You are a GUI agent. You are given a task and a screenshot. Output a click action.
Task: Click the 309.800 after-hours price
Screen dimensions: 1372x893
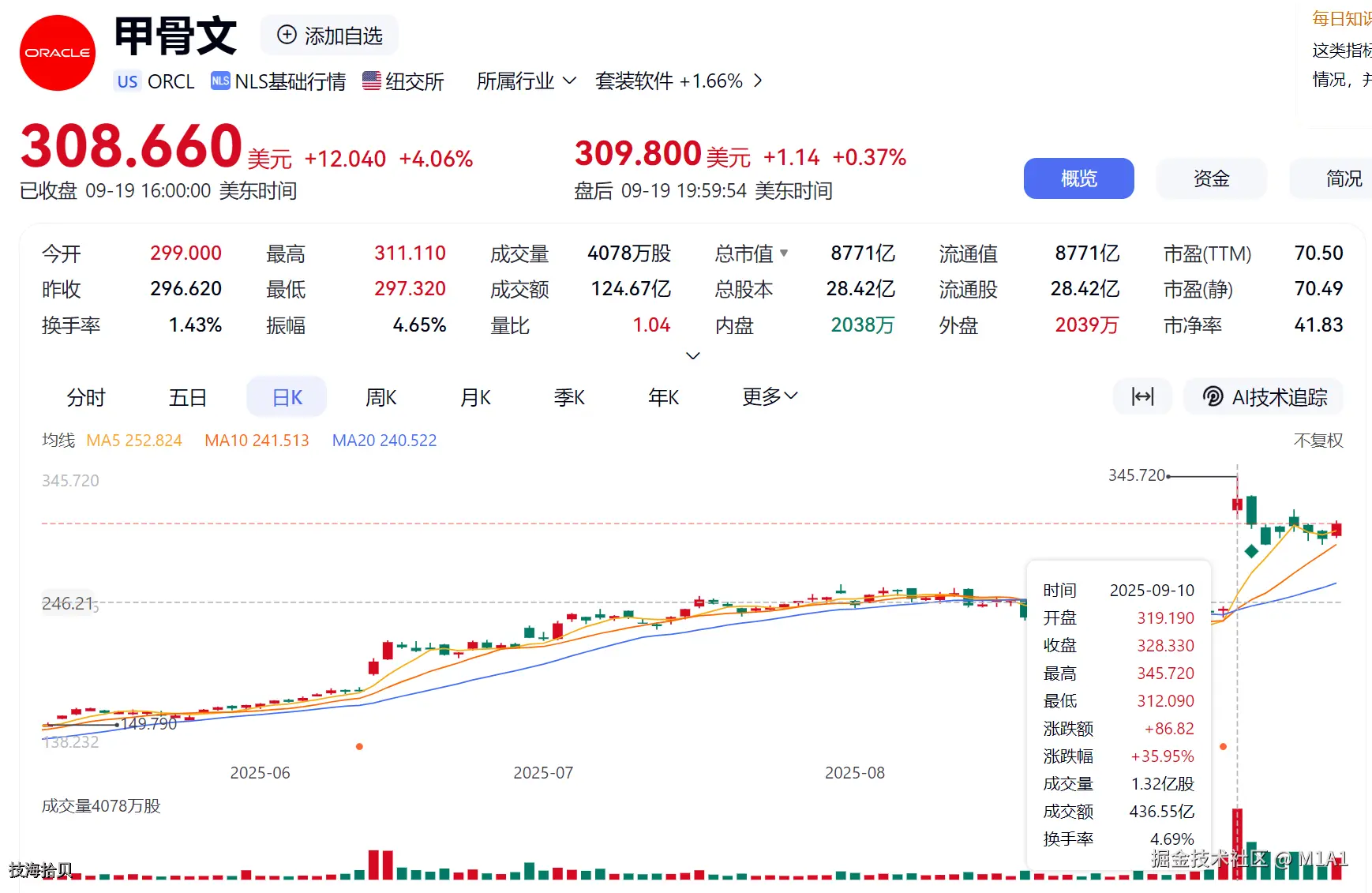click(x=638, y=153)
